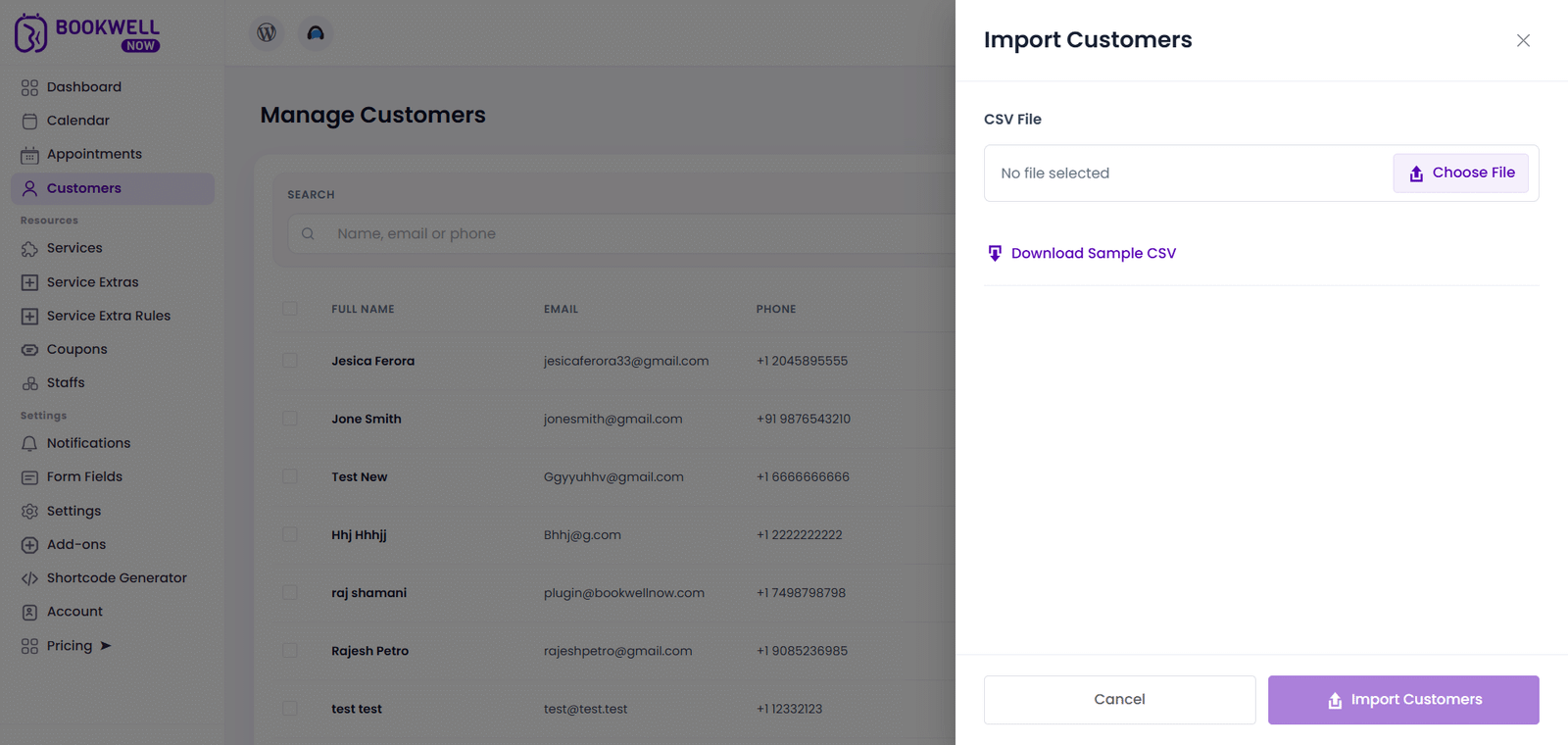The width and height of the screenshot is (1568, 745).
Task: Click the Calendar icon in sidebar
Action: [x=29, y=121]
